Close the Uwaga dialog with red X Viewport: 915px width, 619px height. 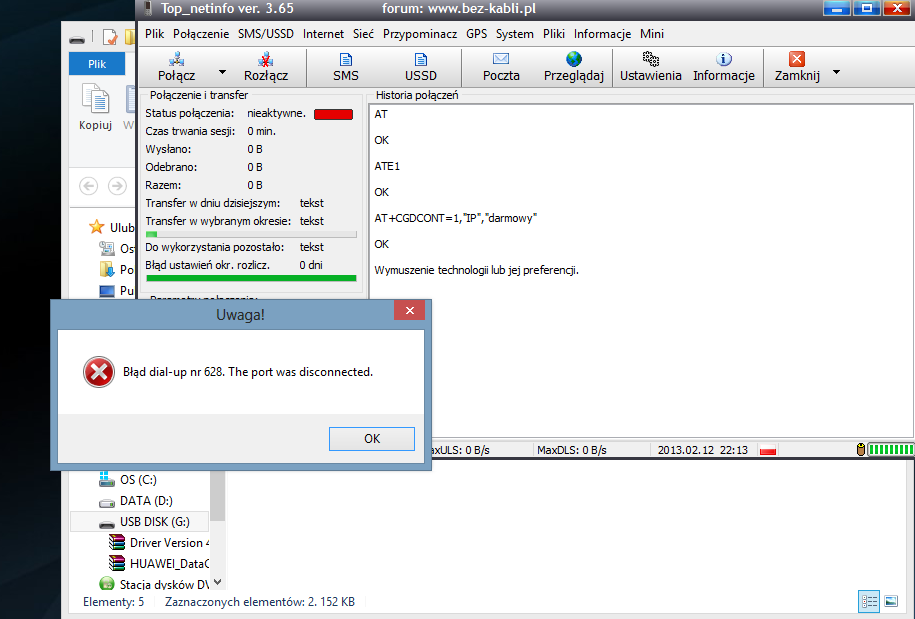point(409,311)
